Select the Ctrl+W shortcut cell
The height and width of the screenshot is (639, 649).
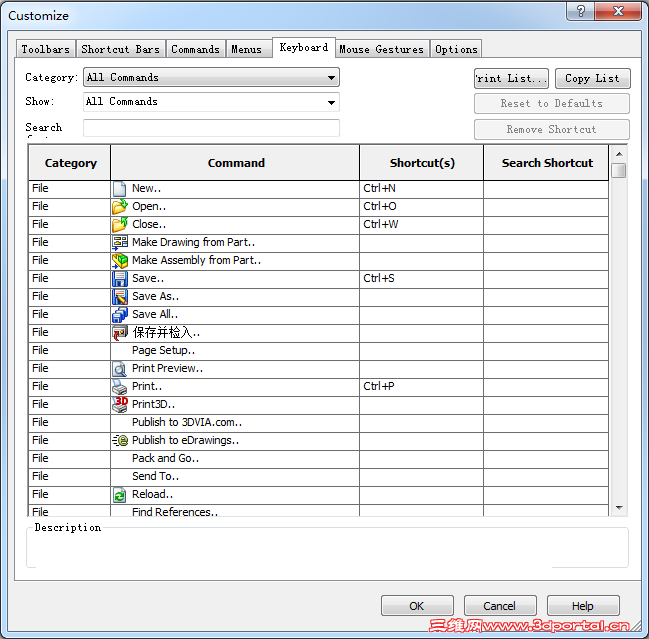(422, 224)
